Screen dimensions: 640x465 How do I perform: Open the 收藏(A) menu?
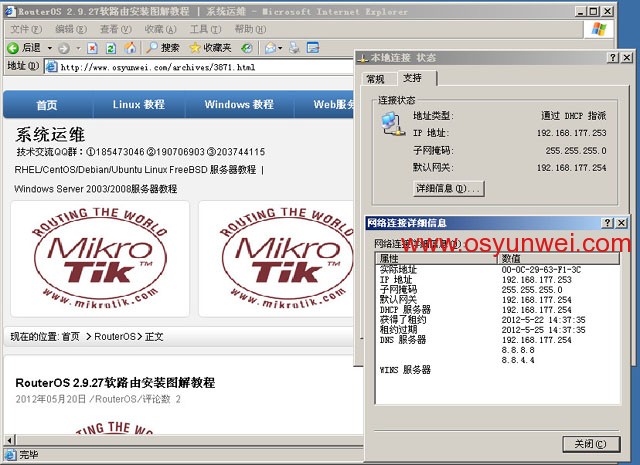pyautogui.click(x=160, y=29)
